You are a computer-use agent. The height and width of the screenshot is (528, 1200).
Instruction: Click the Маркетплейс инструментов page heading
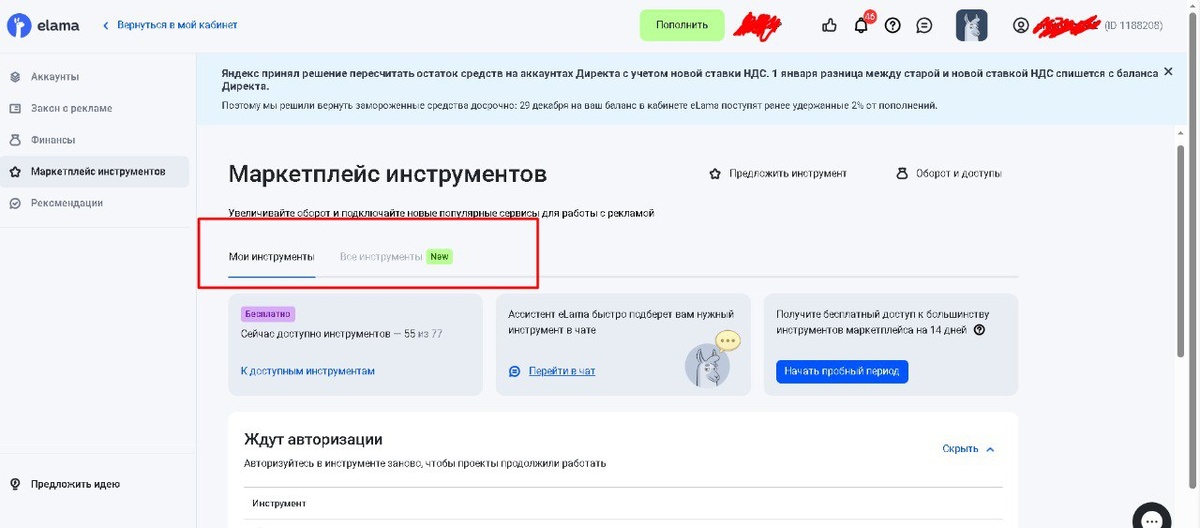click(388, 174)
